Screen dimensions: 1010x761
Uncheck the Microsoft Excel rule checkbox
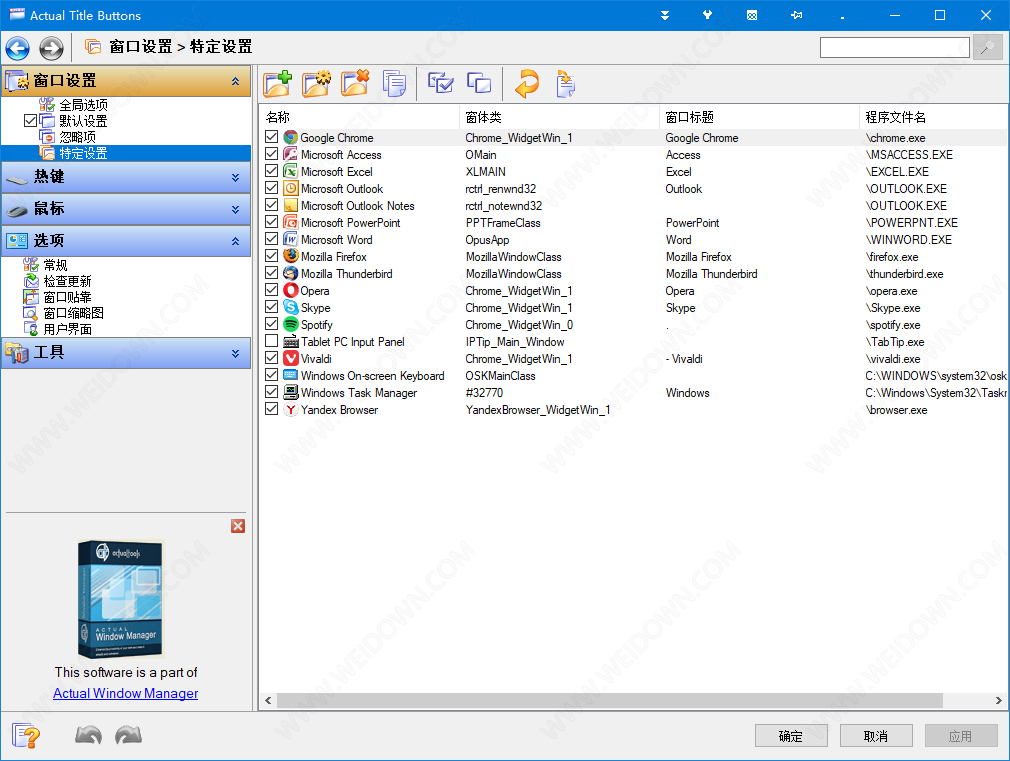pyautogui.click(x=271, y=171)
